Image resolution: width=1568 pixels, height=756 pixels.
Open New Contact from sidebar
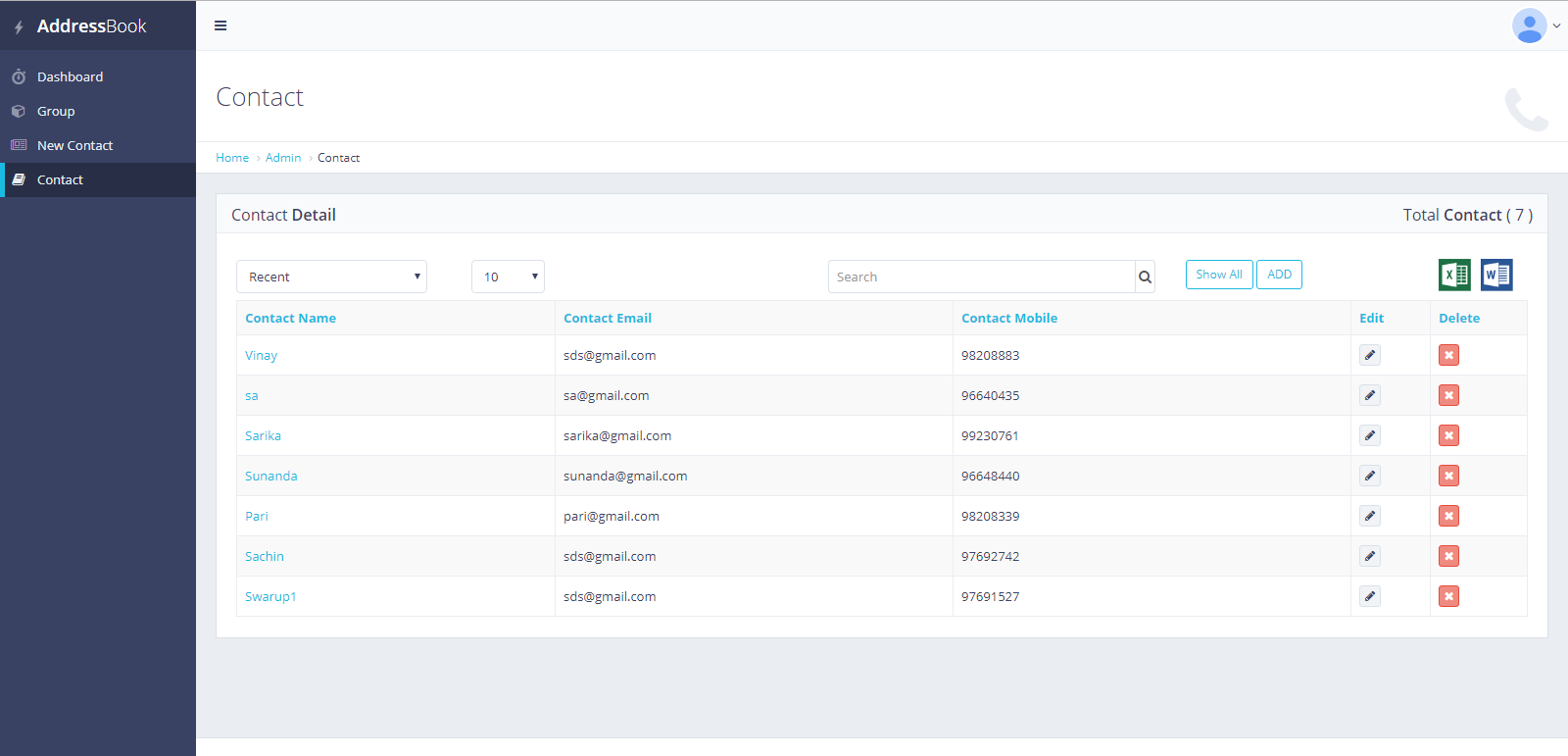click(x=74, y=145)
